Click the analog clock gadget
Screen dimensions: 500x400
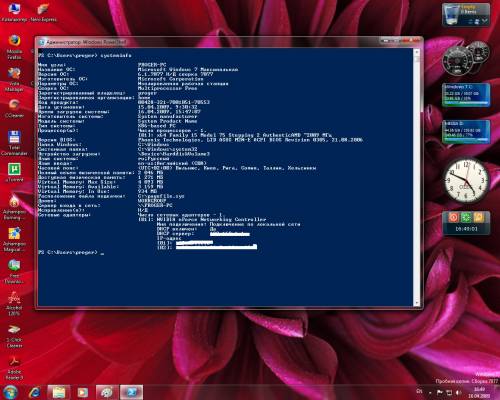click(466, 180)
